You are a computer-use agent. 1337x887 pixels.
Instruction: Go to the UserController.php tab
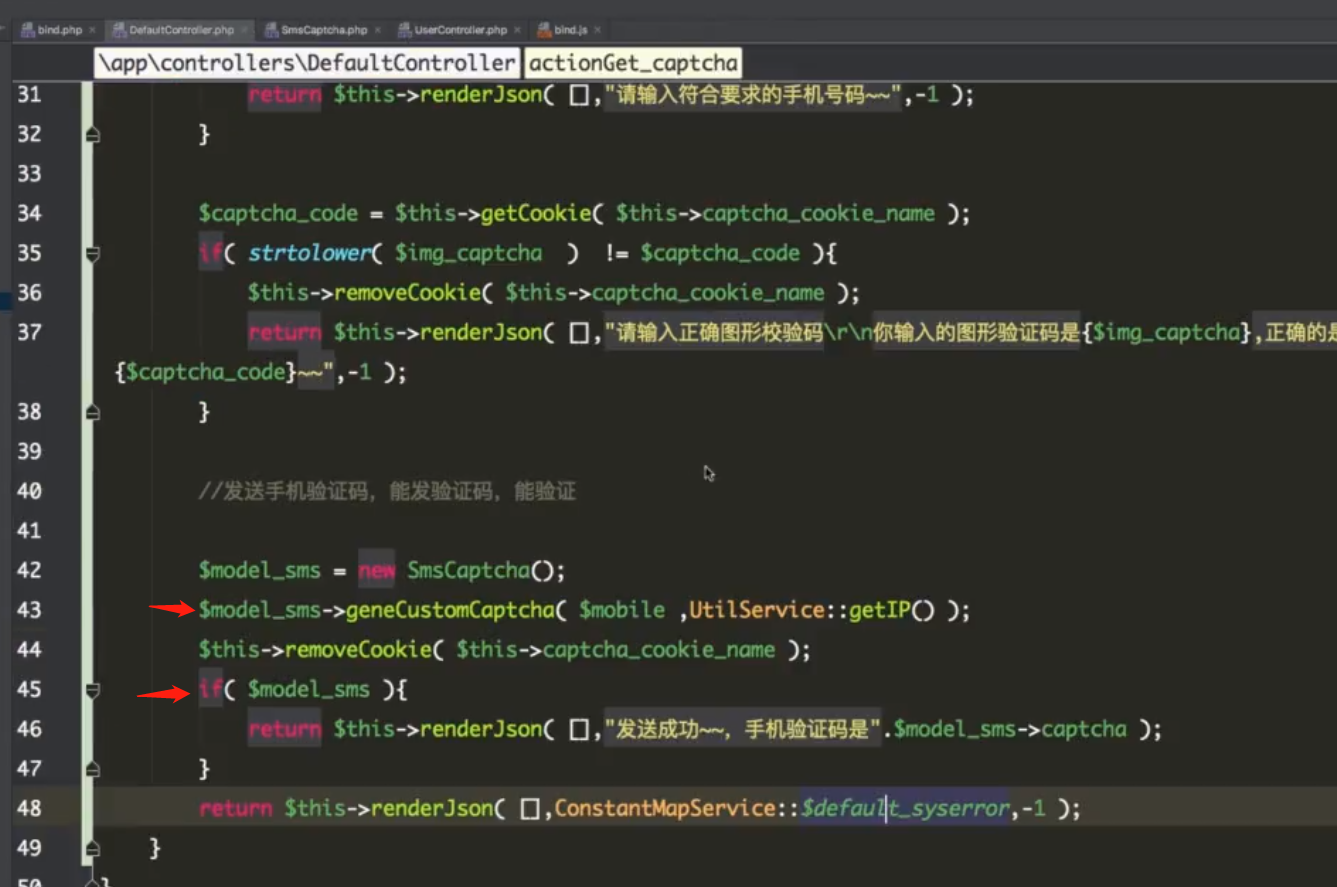pos(460,30)
